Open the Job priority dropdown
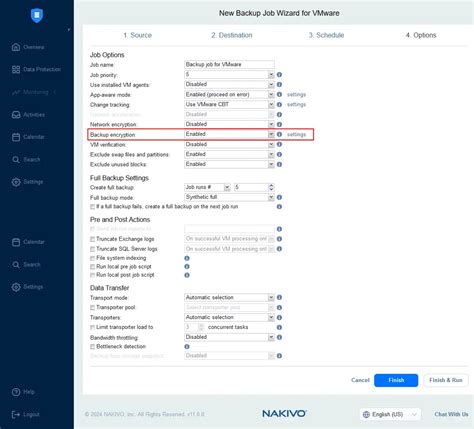 229,75
